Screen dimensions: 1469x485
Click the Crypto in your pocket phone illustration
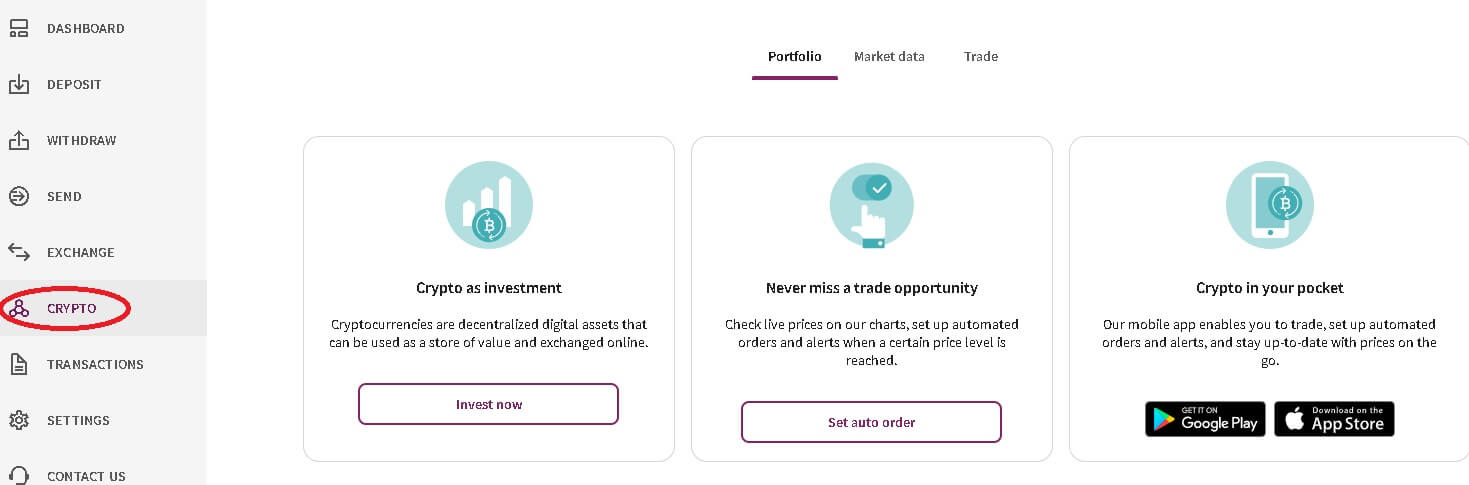point(1269,205)
